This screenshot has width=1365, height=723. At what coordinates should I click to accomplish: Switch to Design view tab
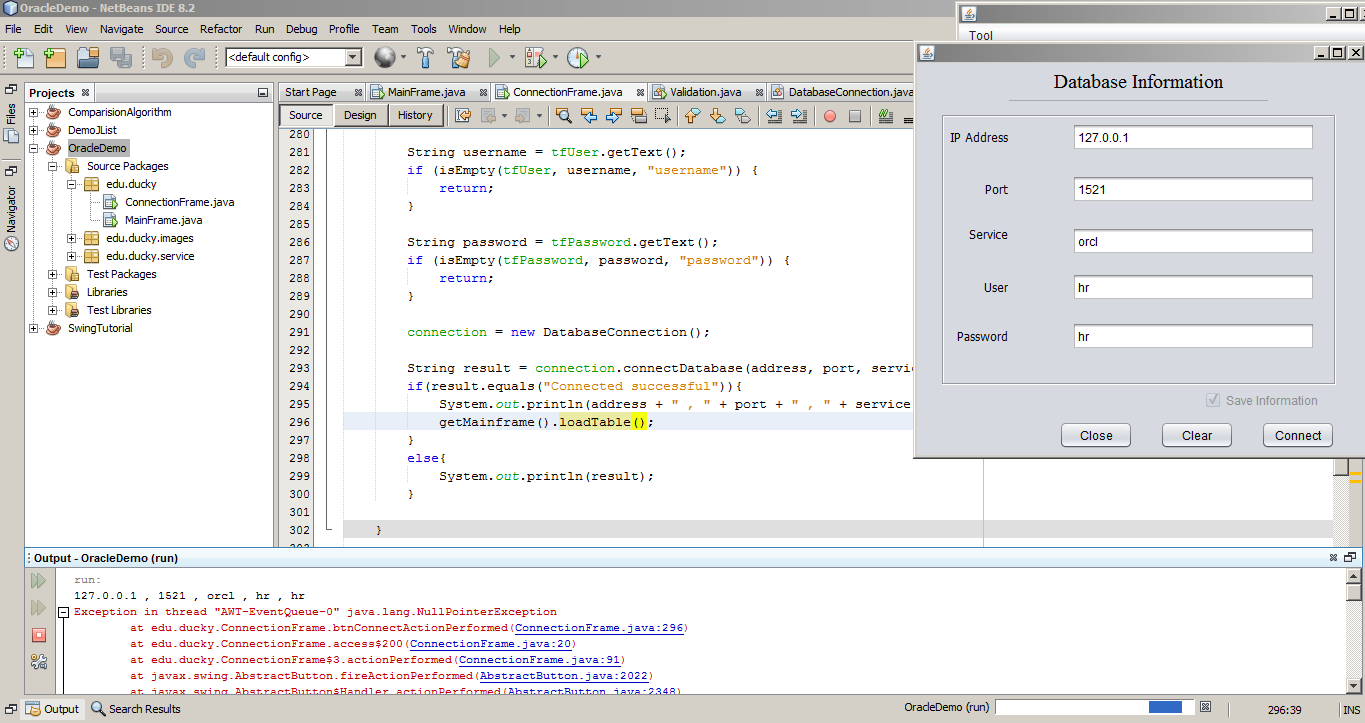(360, 115)
